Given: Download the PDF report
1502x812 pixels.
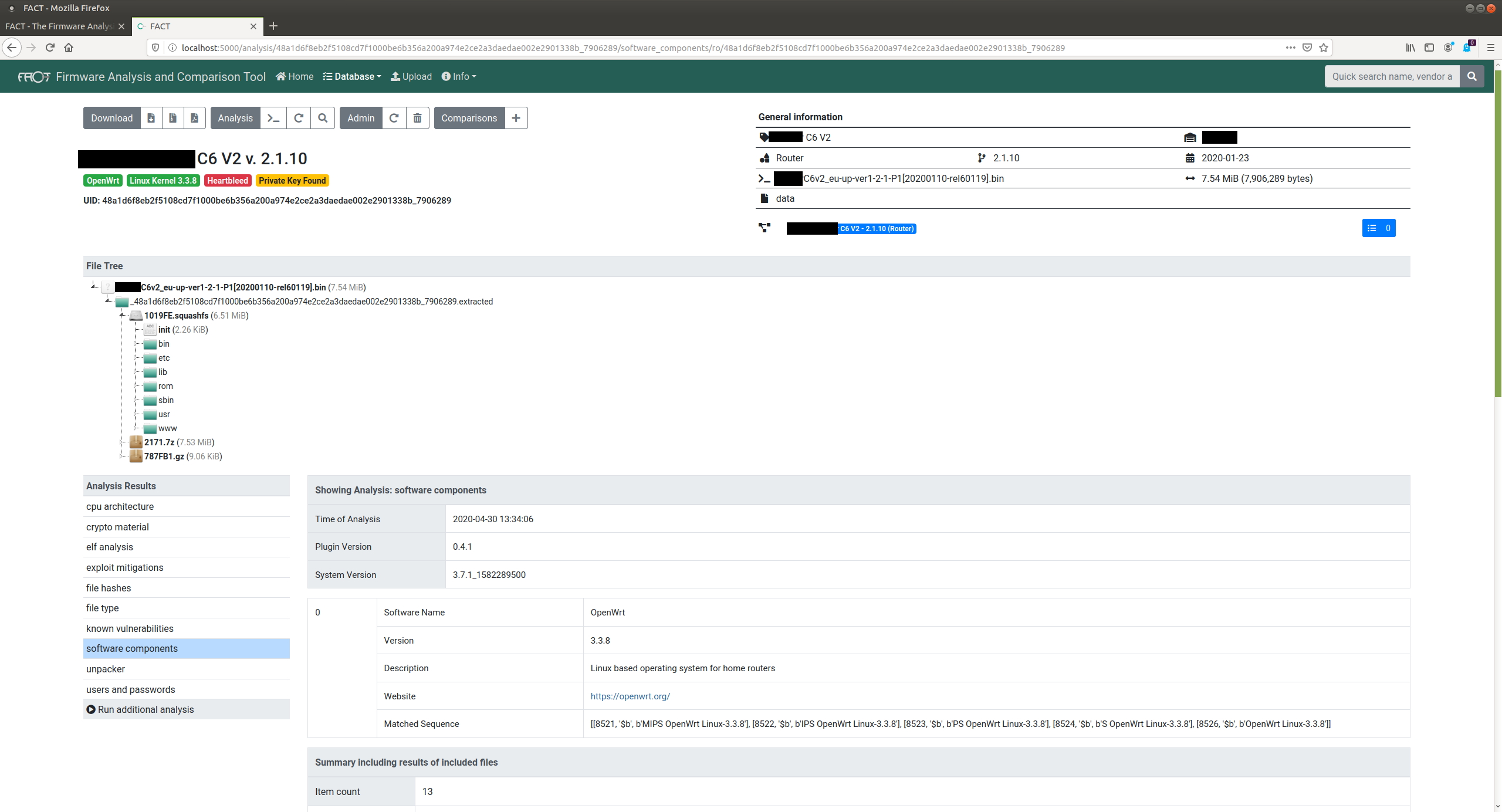Looking at the screenshot, I should 194,118.
